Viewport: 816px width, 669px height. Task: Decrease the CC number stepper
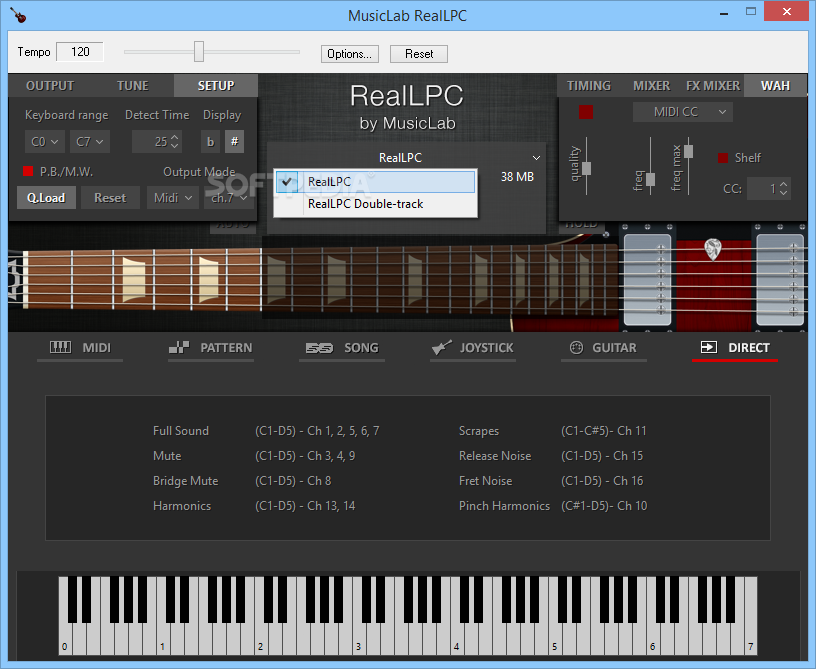(x=783, y=193)
